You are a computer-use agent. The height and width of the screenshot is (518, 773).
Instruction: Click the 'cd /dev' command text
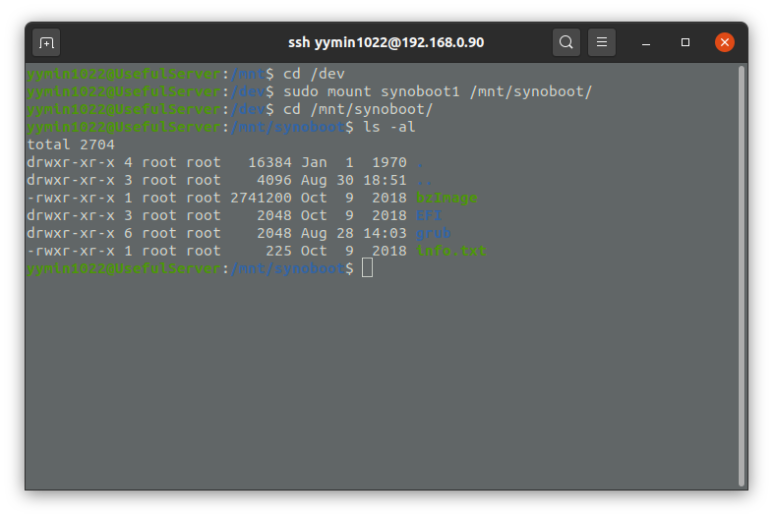tap(314, 74)
